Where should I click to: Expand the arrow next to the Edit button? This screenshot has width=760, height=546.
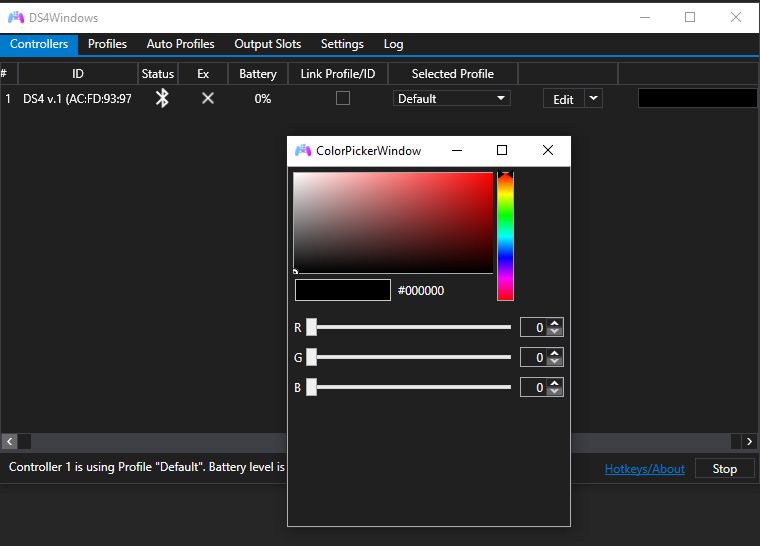pyautogui.click(x=593, y=98)
